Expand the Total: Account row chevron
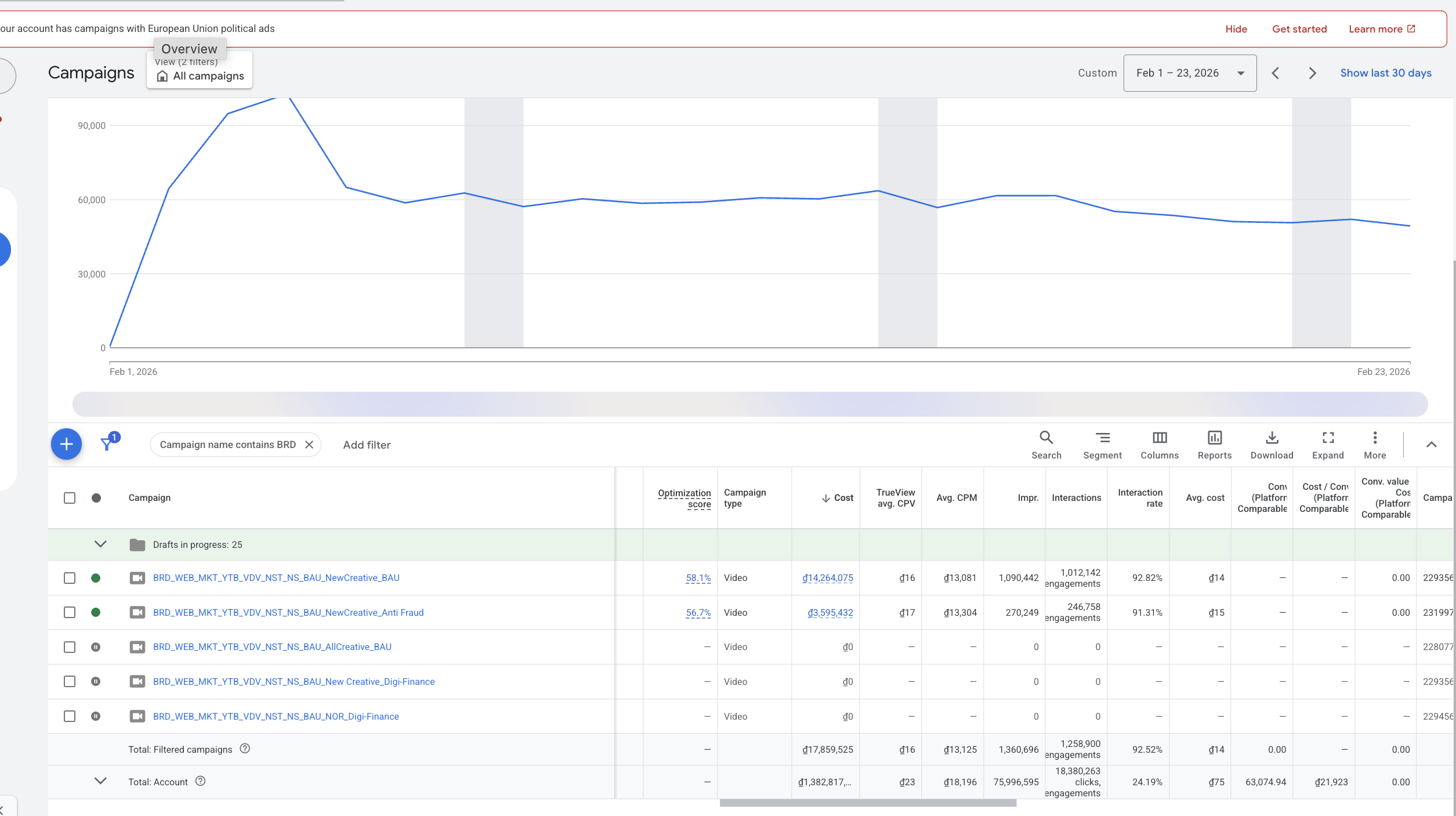 [100, 781]
